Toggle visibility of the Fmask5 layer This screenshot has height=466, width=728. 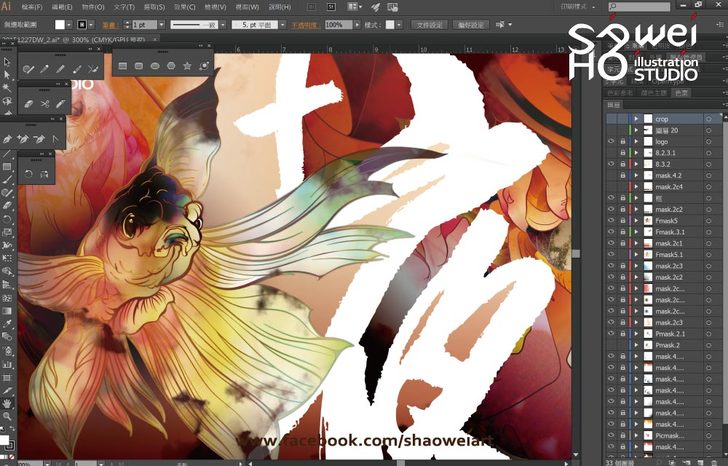click(611, 220)
